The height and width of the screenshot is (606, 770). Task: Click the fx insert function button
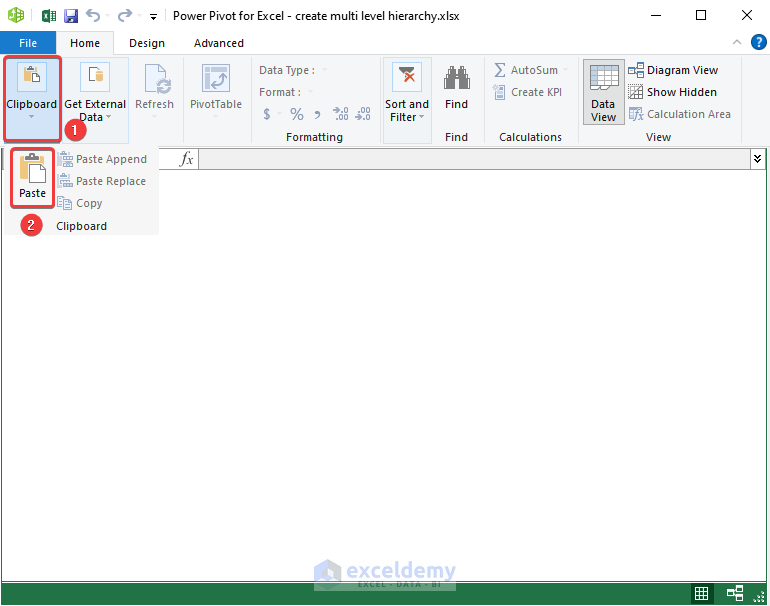186,159
